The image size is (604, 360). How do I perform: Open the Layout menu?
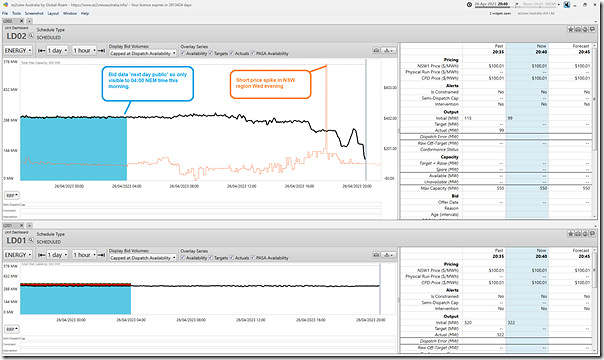[x=53, y=13]
